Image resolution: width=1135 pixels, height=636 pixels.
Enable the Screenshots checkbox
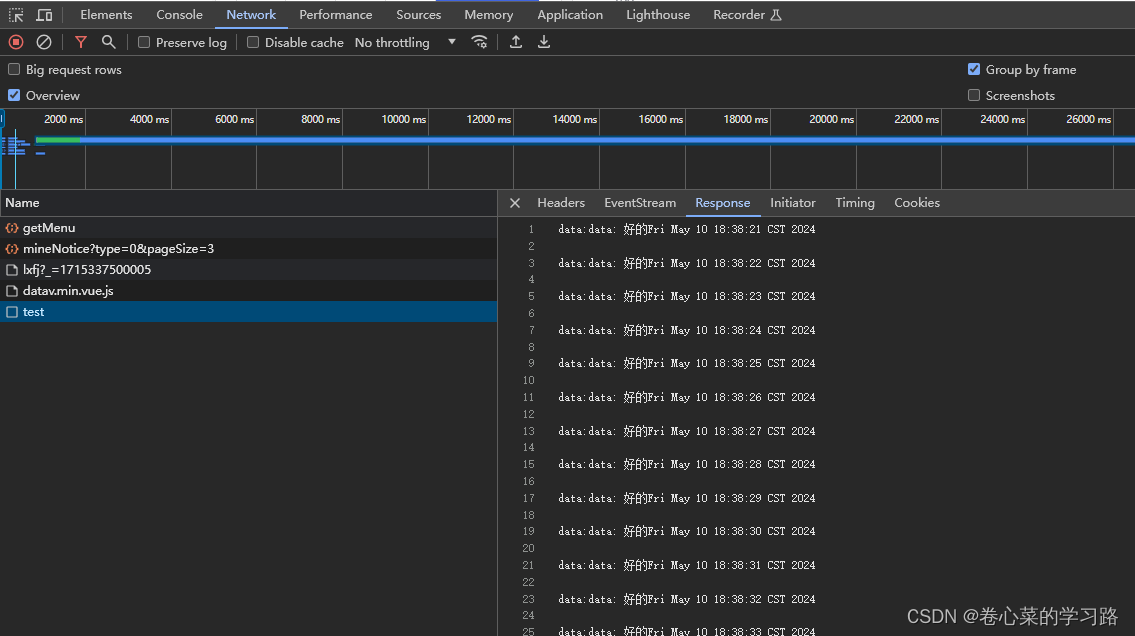(974, 95)
